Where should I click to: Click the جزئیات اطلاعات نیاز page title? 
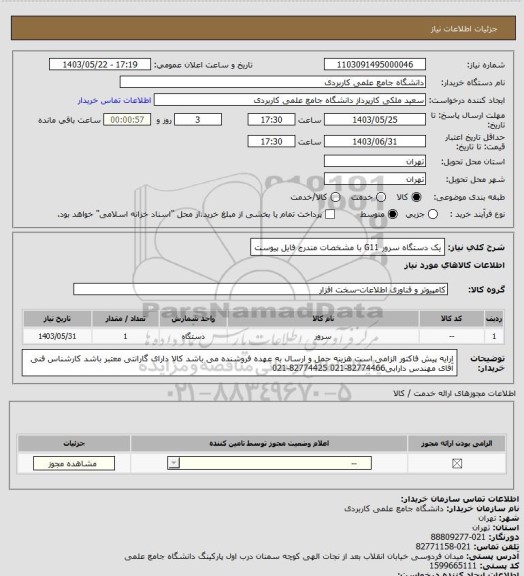click(464, 29)
